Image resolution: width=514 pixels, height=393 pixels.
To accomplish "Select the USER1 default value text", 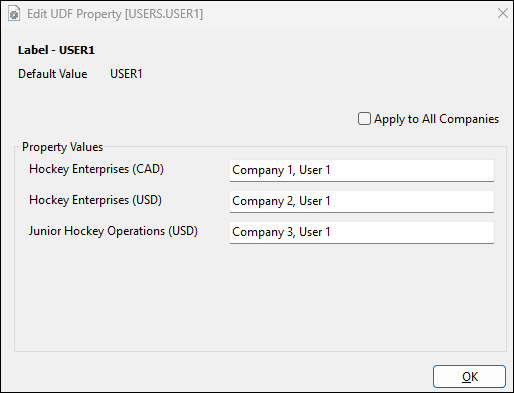I will pos(126,74).
